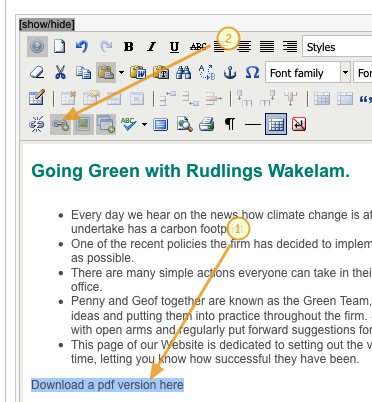Click the bullet starting 'One of the recent policies'

(221, 251)
